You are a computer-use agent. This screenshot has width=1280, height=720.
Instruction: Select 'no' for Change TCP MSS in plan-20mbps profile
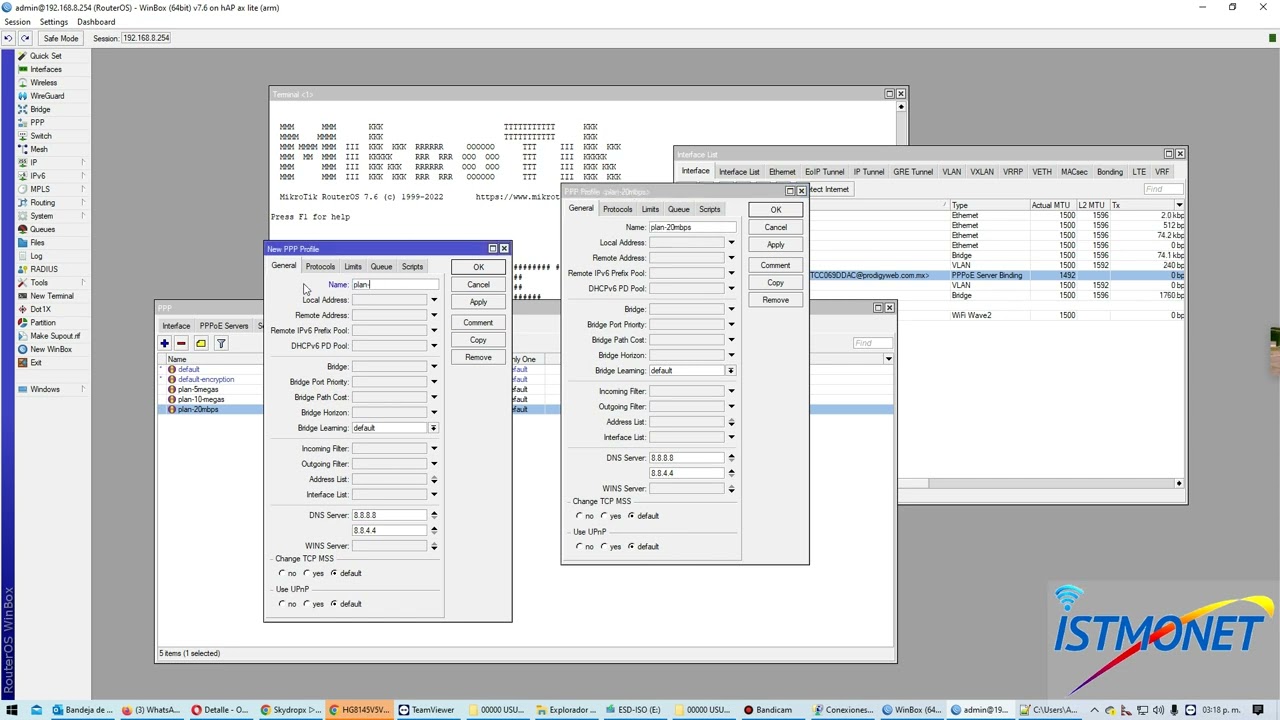(x=580, y=516)
